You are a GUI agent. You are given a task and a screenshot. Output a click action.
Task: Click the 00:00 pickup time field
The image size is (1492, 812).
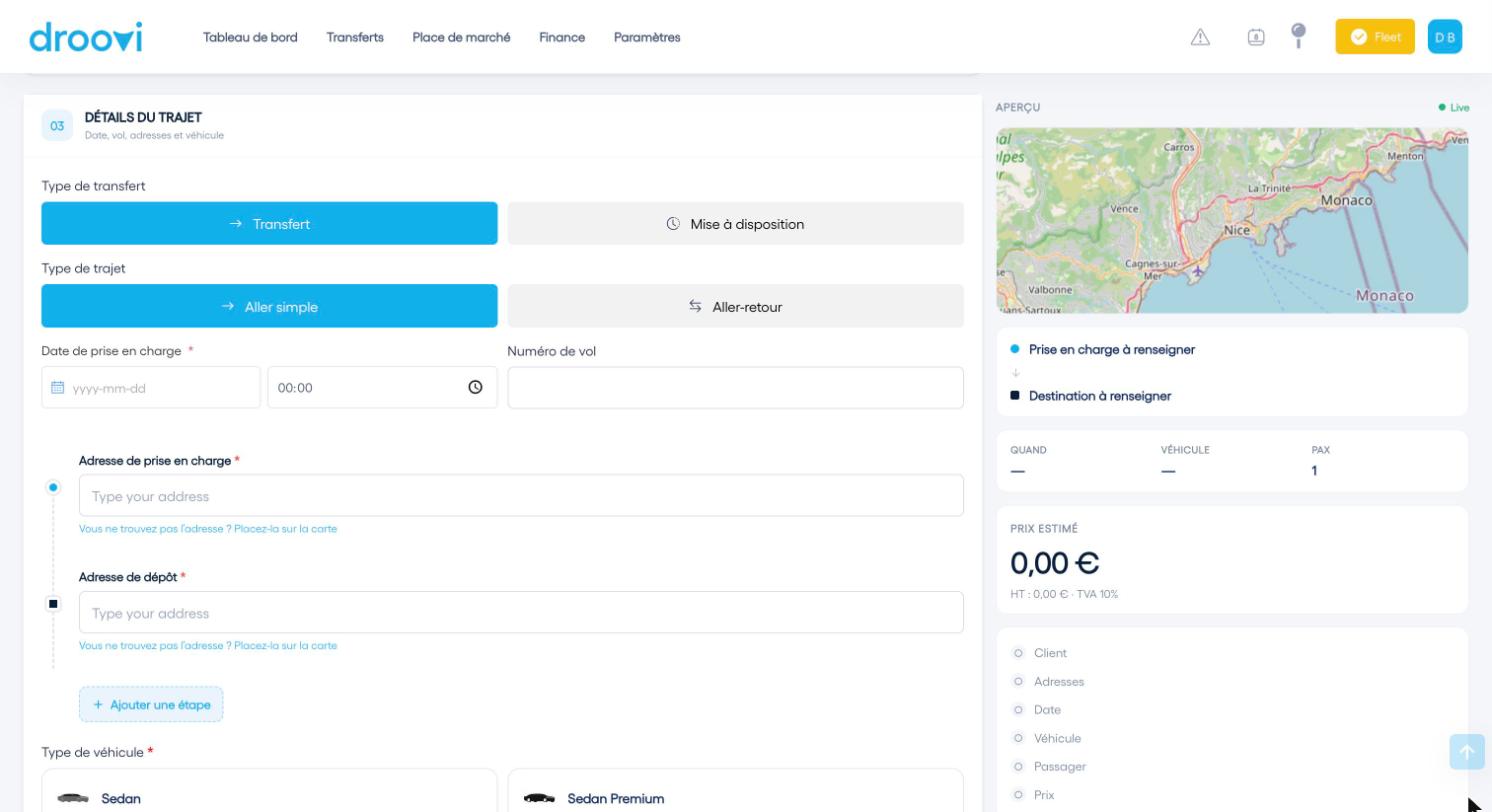pyautogui.click(x=382, y=388)
